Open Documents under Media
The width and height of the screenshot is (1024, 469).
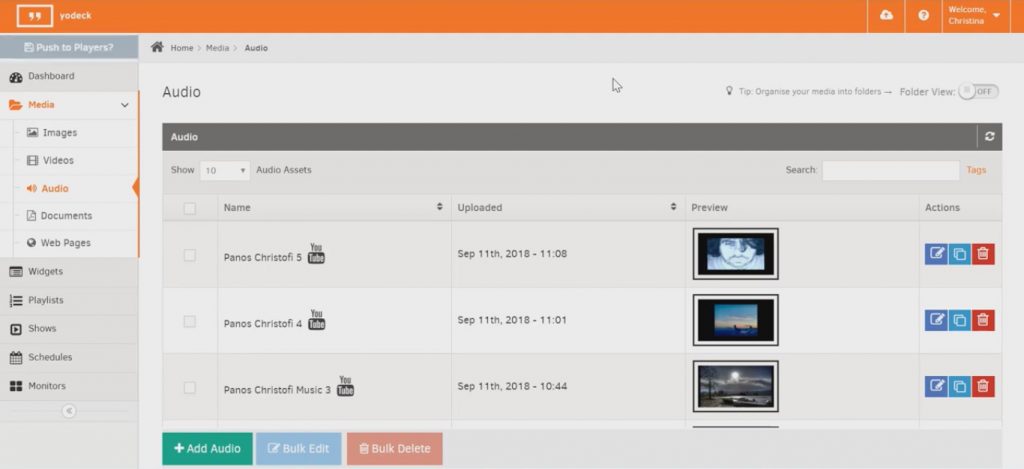(x=59, y=216)
